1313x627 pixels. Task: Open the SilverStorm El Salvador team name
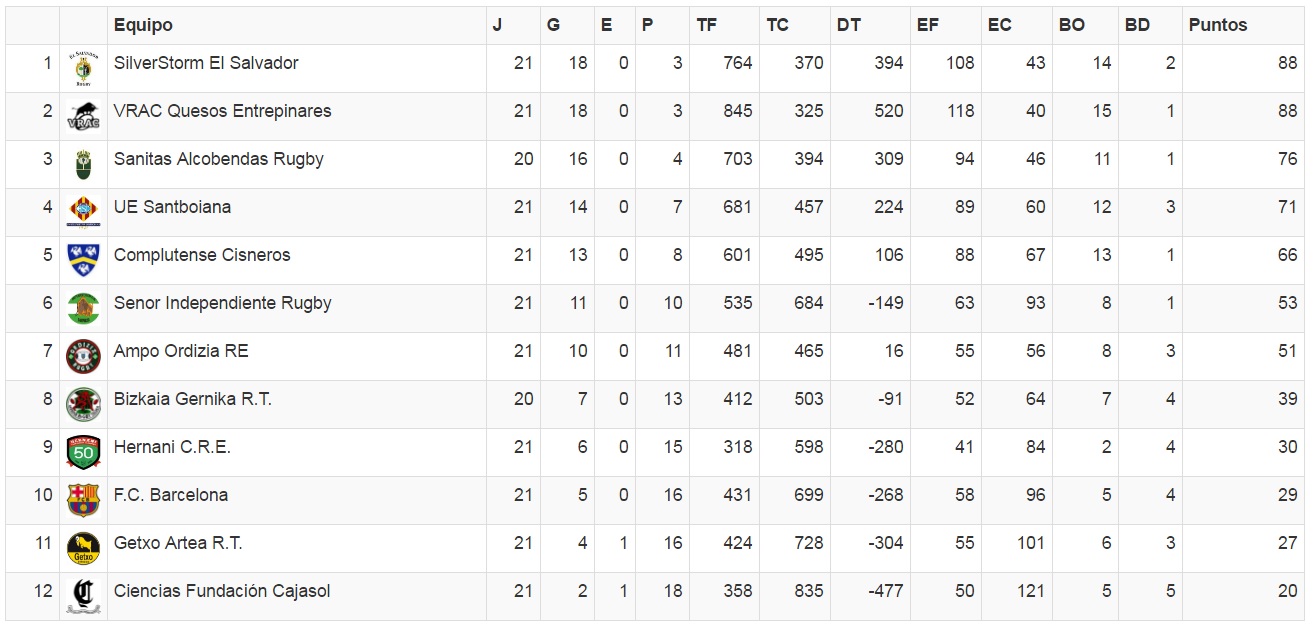pos(206,63)
